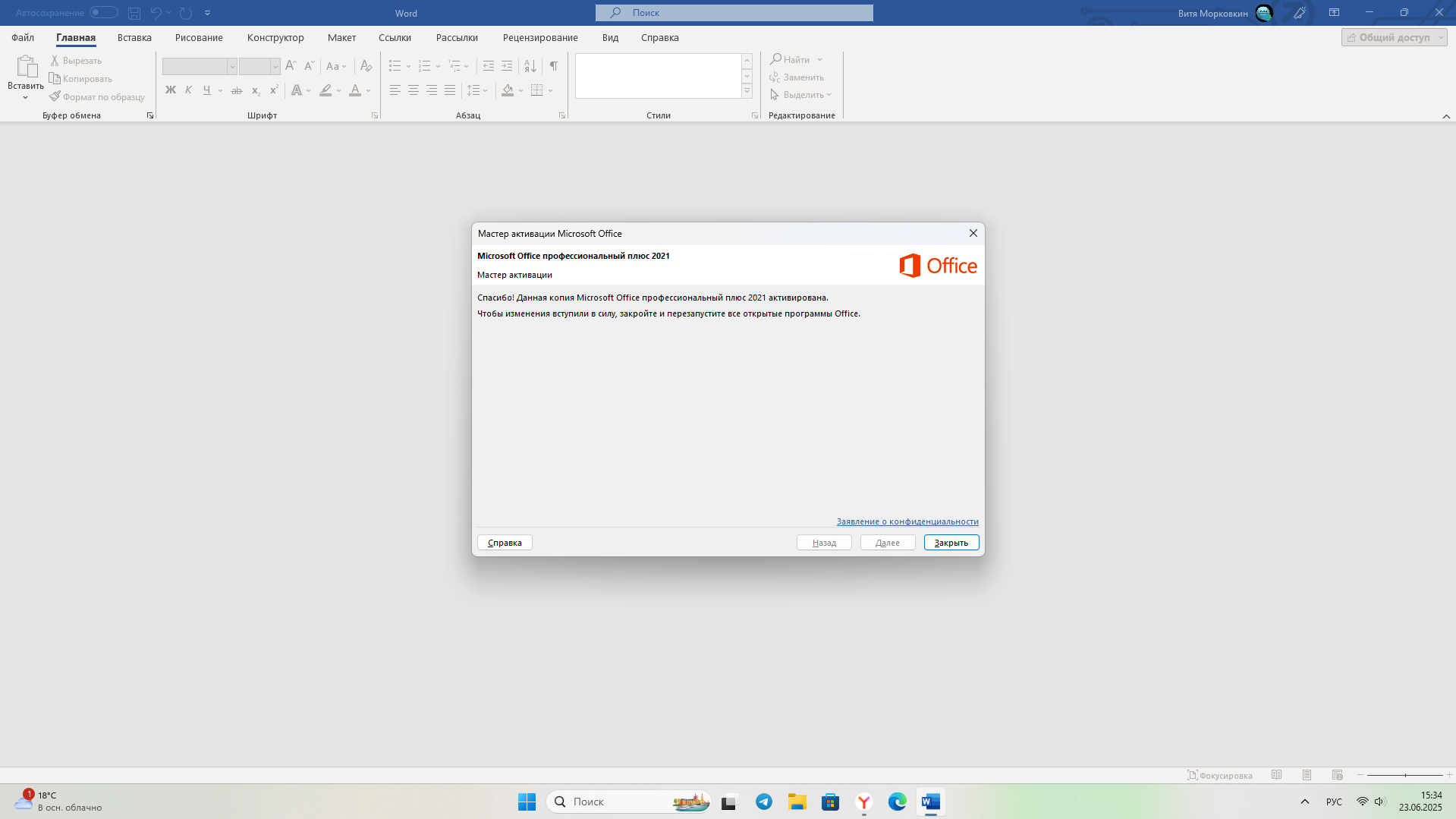Image resolution: width=1456 pixels, height=819 pixels.
Task: Toggle subscript formatting
Action: pos(256,90)
